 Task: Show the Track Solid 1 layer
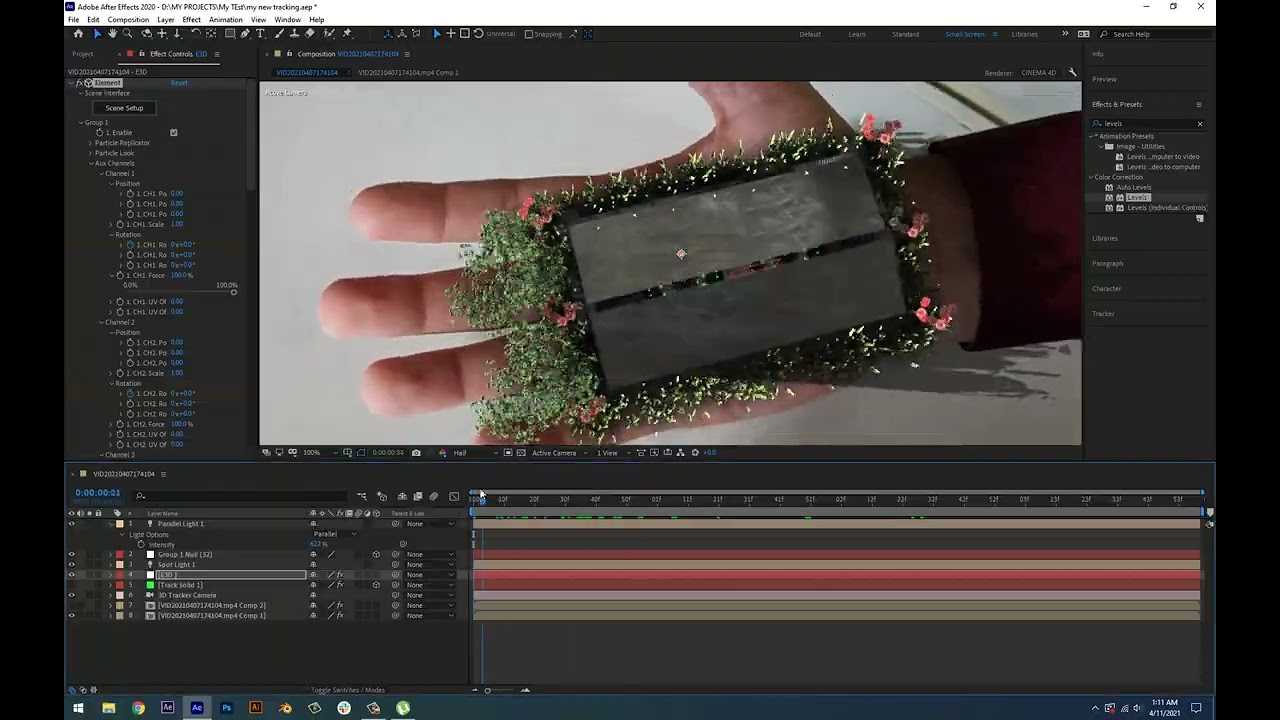point(71,585)
